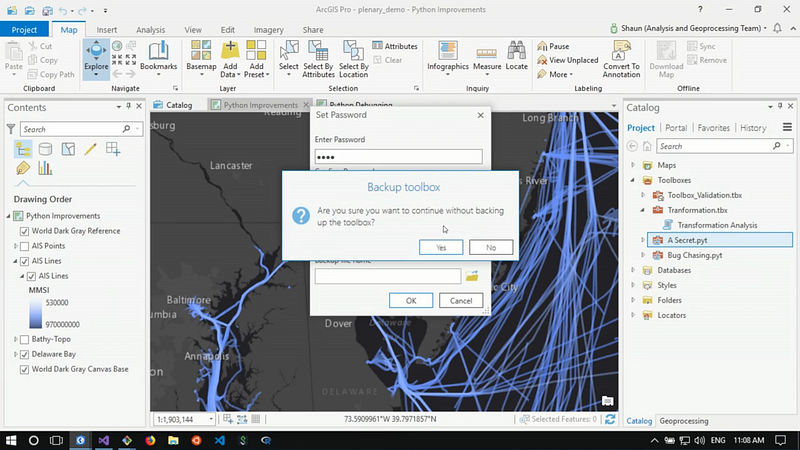Screen dimensions: 800x450
Task: Enable the AIS Points layer
Action: tap(24, 246)
